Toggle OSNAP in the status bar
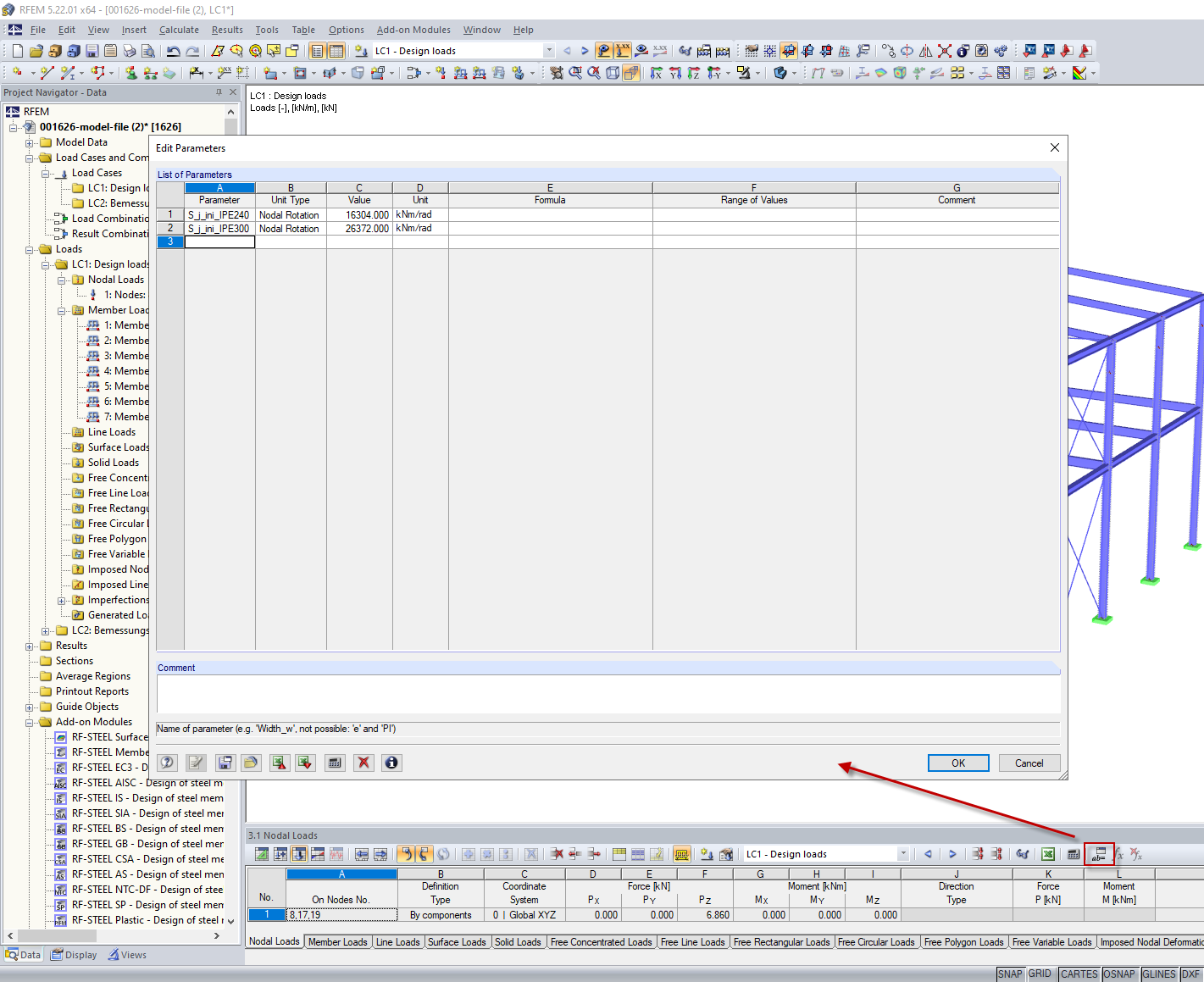 point(1119,974)
